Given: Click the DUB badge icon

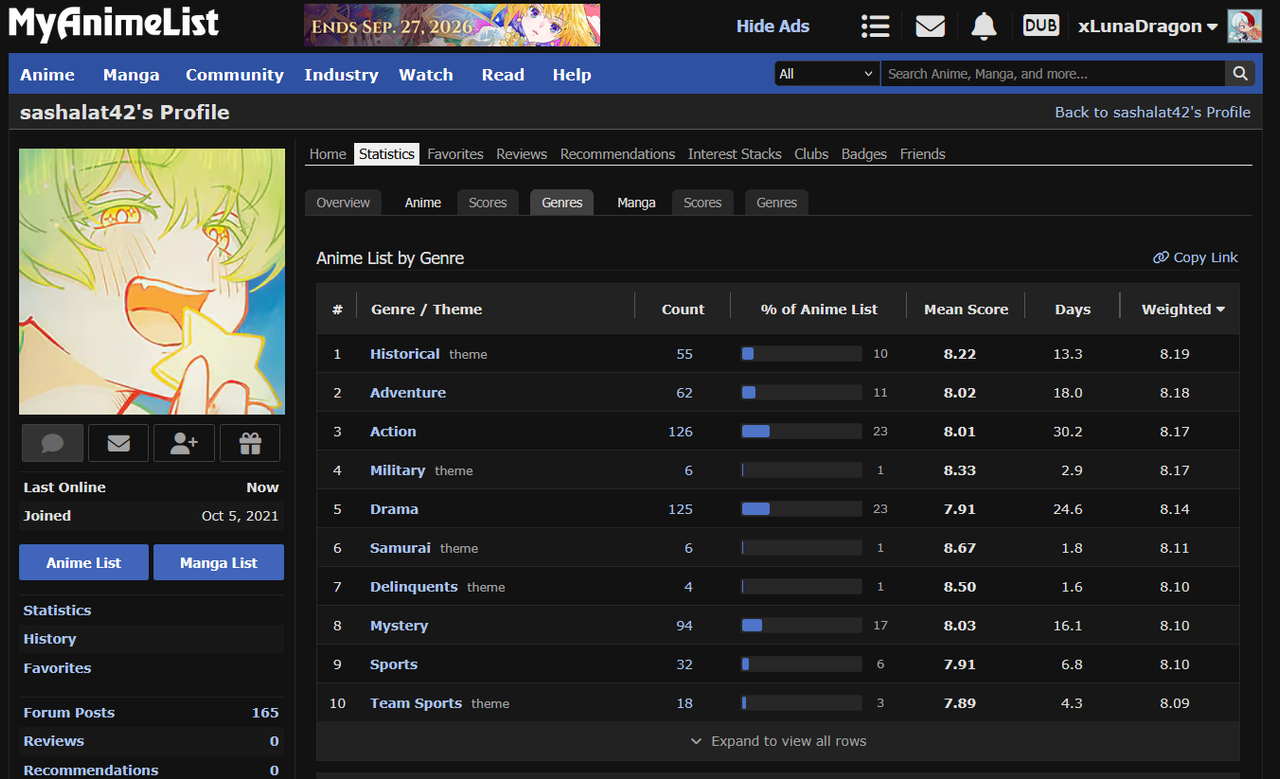Looking at the screenshot, I should coord(1041,26).
